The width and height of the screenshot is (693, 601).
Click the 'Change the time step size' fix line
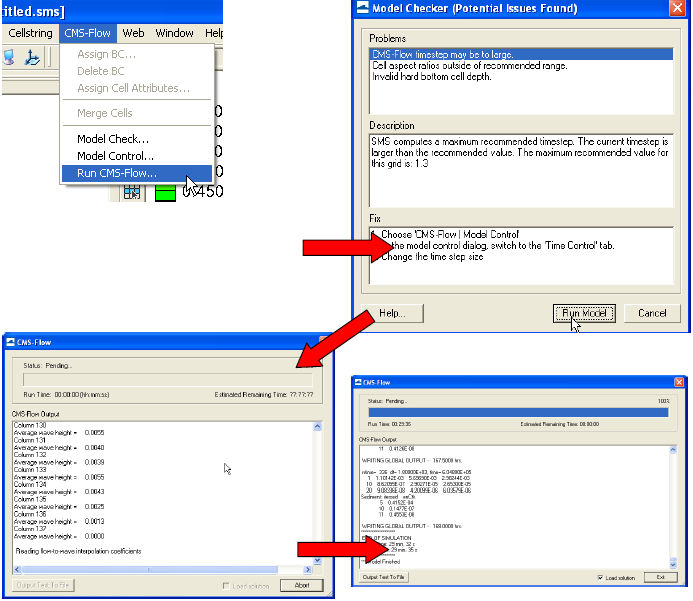coord(432,257)
